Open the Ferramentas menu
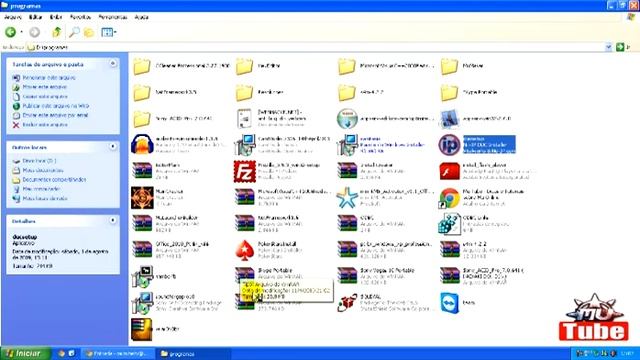The image size is (640, 360). (113, 17)
